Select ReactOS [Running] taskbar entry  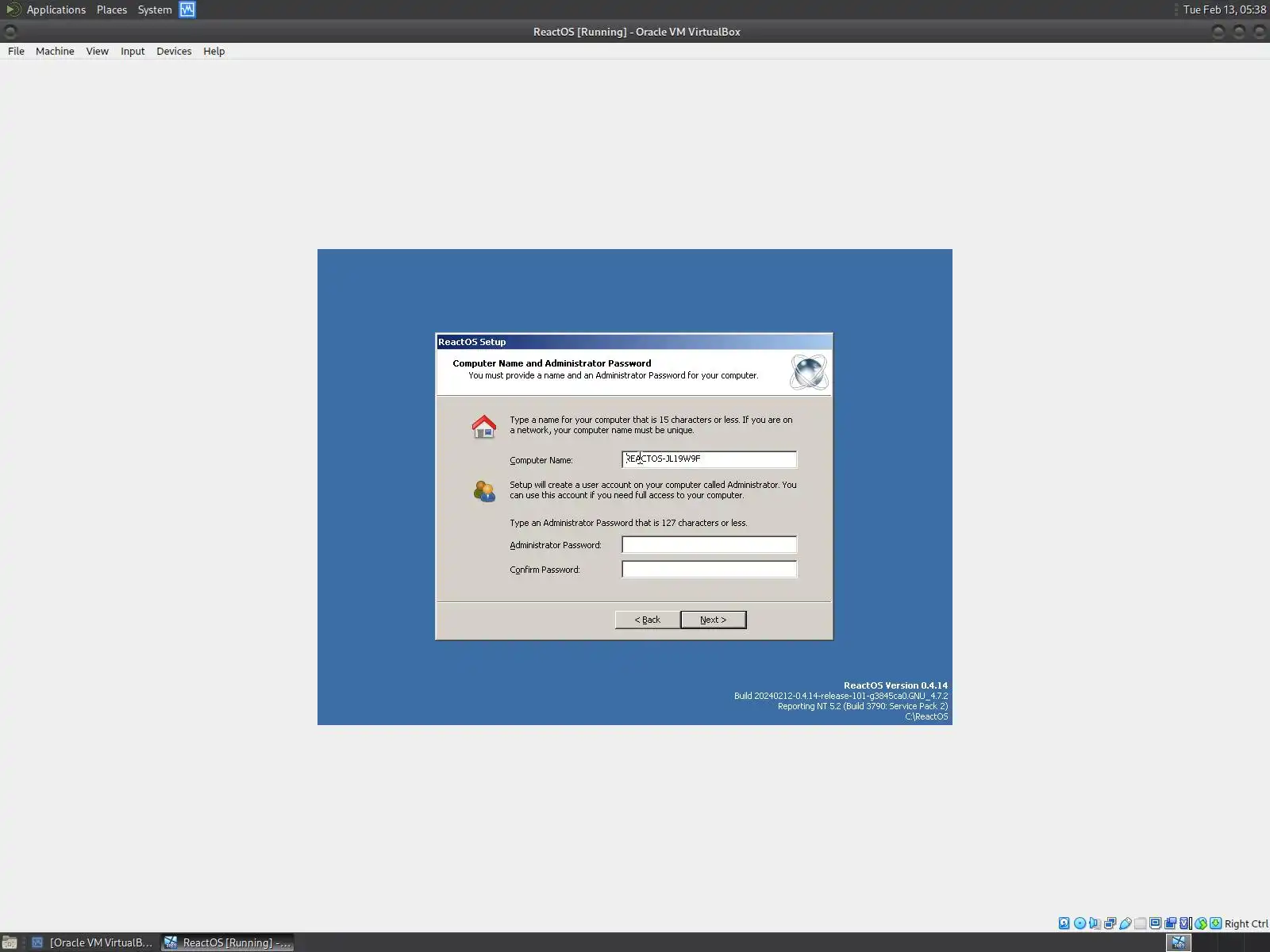(228, 942)
